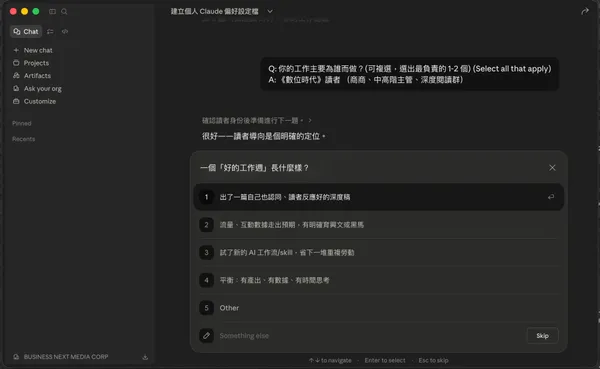
Task: Start a New chat
Action: coord(38,50)
